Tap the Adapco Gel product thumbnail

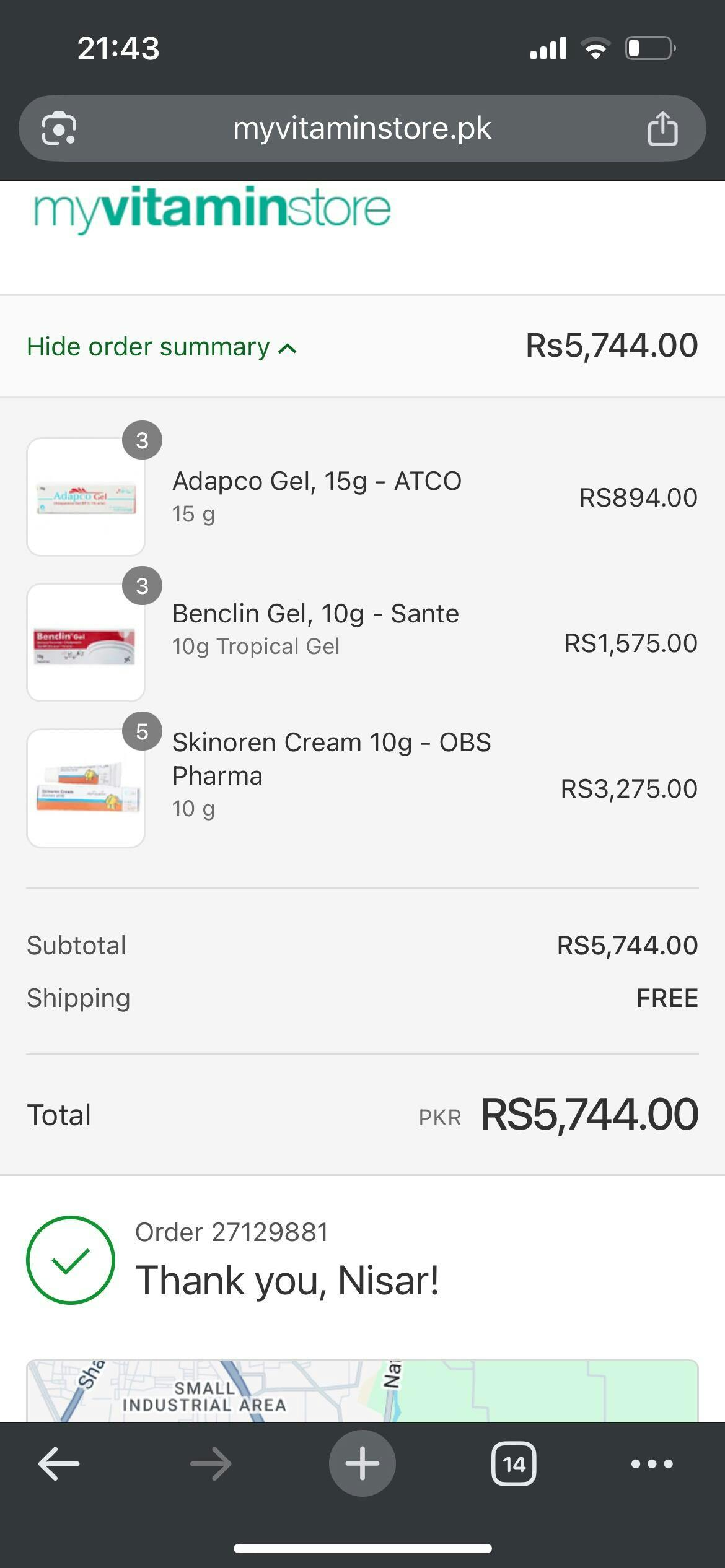click(x=86, y=497)
